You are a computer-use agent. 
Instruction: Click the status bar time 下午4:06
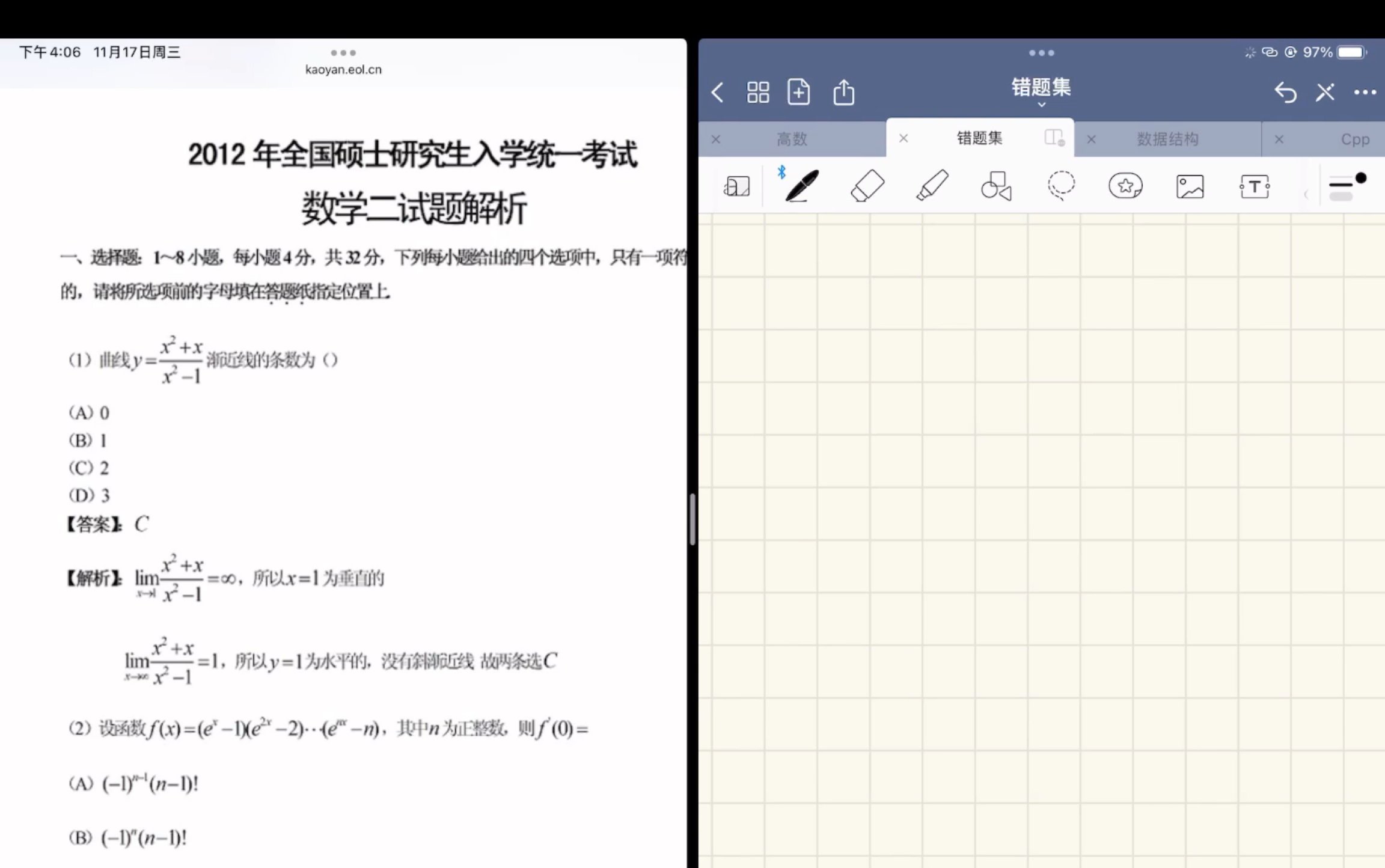coord(50,52)
